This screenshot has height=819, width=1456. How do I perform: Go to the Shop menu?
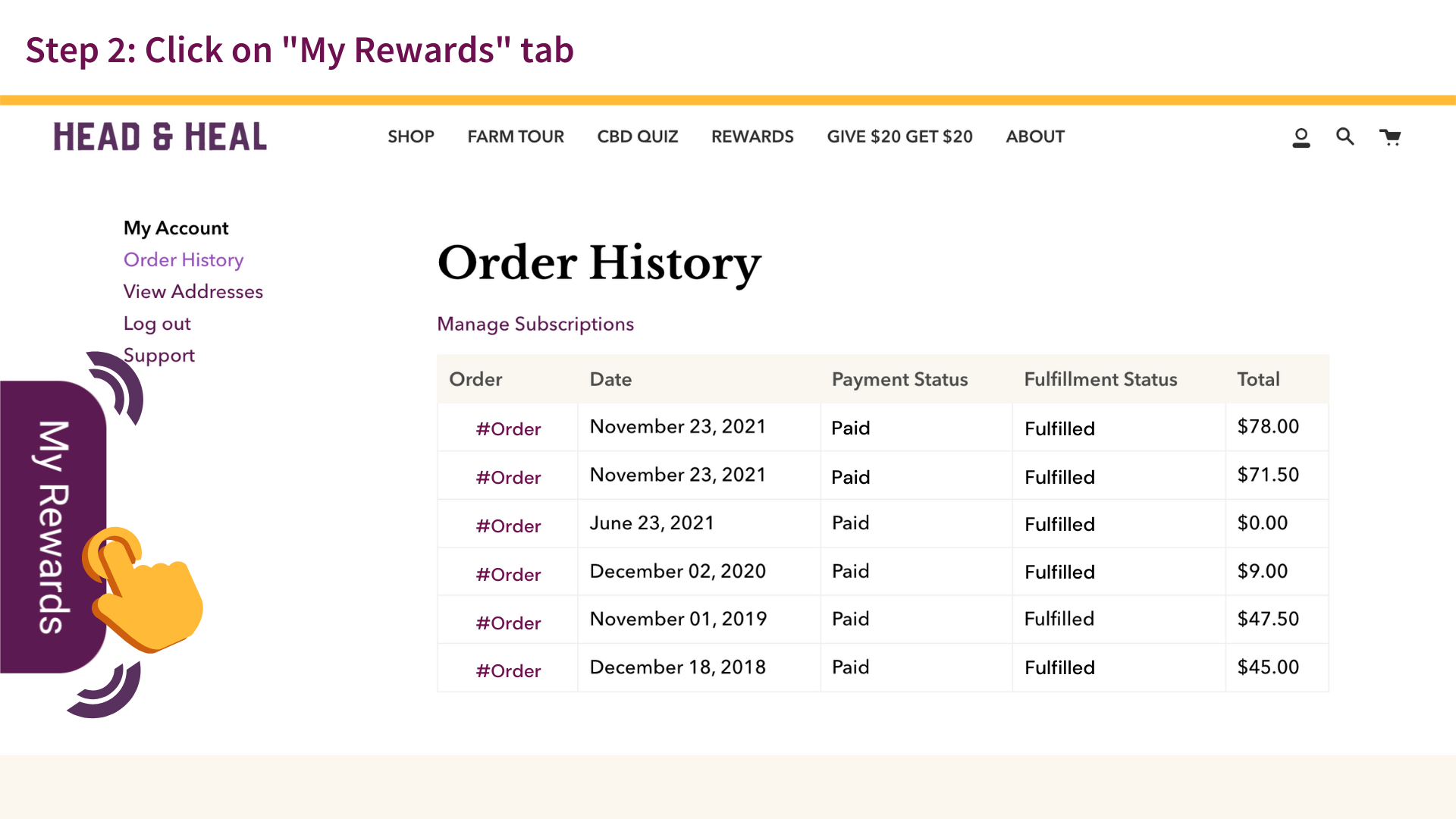(411, 136)
